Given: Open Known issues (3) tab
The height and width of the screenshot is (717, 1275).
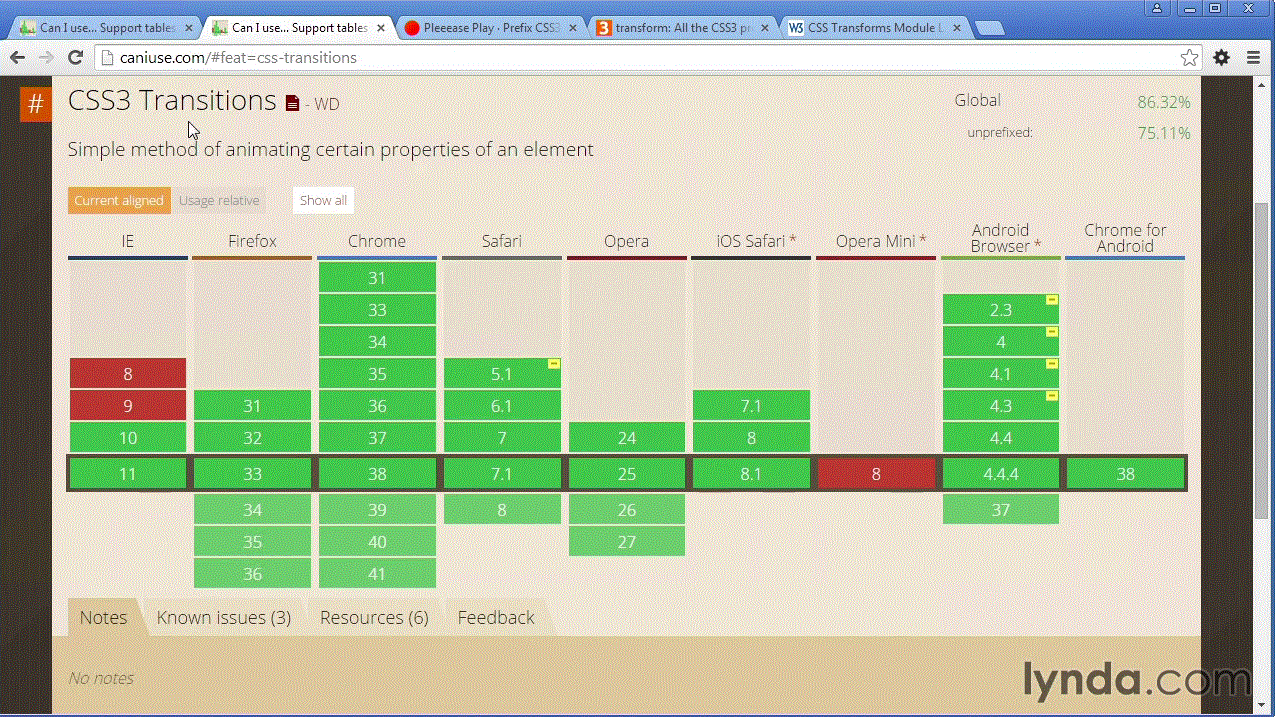Looking at the screenshot, I should tap(224, 617).
